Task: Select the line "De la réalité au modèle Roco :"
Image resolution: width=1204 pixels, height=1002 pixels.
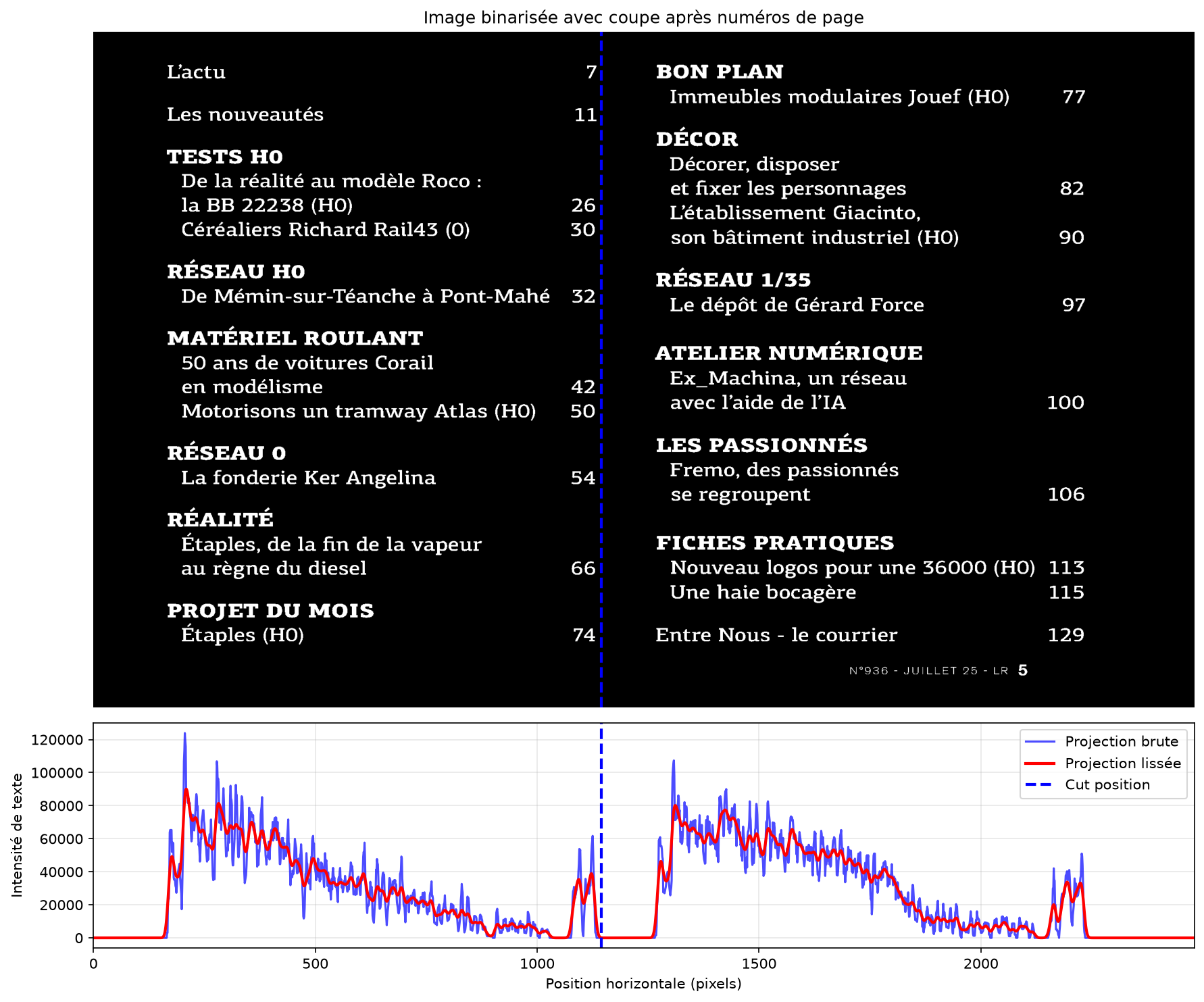Action: [332, 181]
